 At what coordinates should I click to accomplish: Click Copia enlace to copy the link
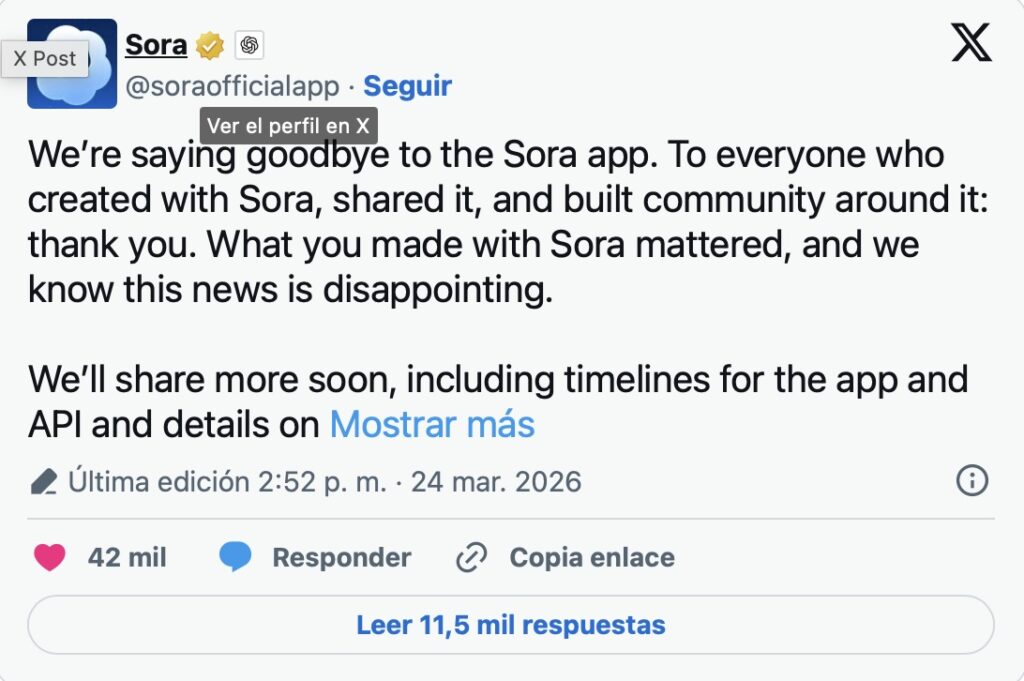[x=591, y=557]
